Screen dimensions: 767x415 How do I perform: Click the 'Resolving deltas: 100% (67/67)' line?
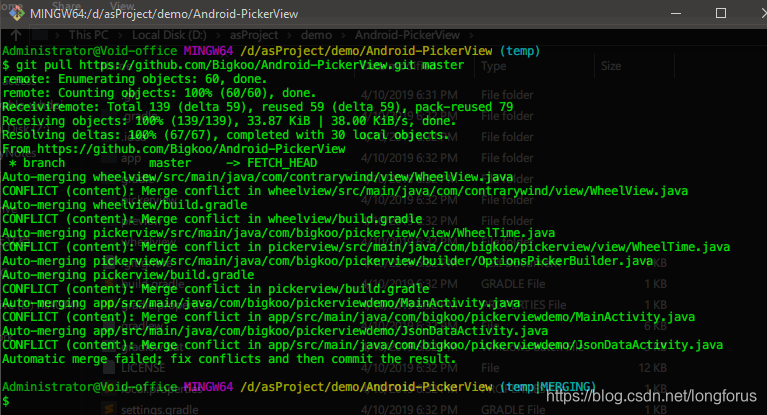pyautogui.click(x=226, y=135)
